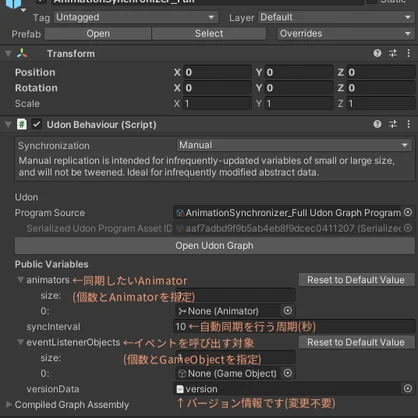Collapse the Transform component foldout
The height and width of the screenshot is (418, 418).
8,53
